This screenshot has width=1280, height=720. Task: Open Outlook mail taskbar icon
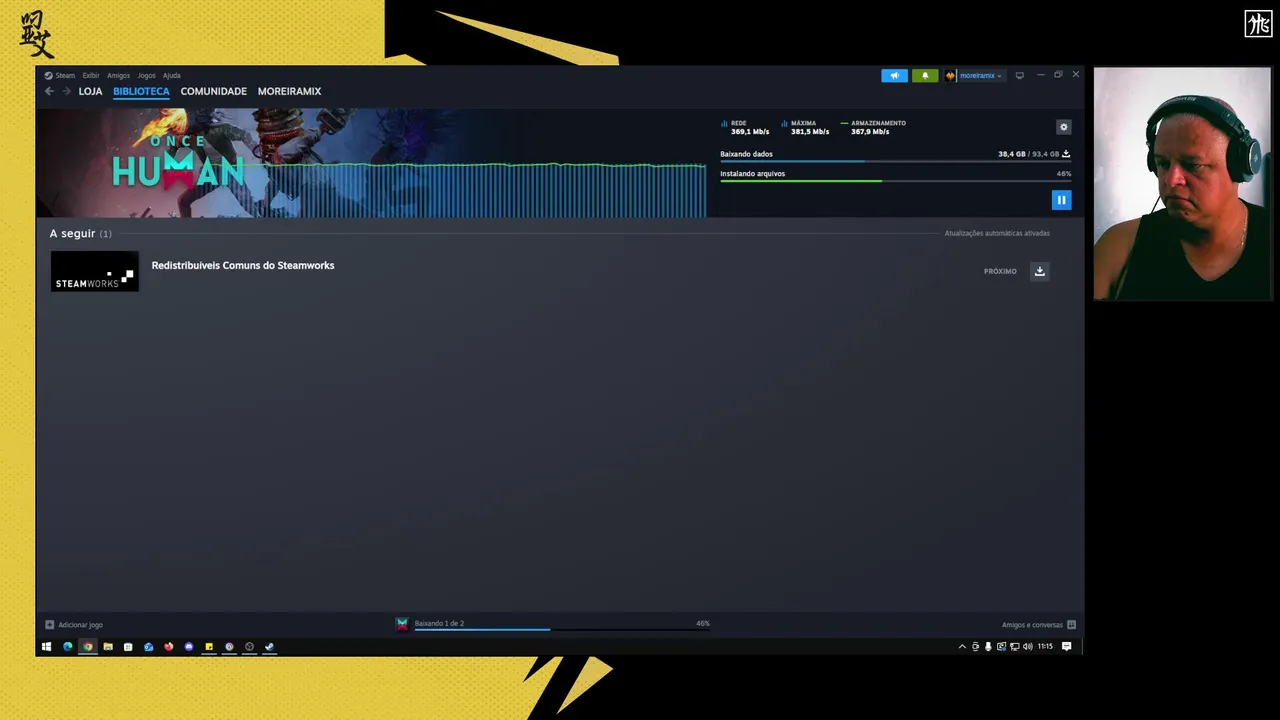[x=148, y=647]
